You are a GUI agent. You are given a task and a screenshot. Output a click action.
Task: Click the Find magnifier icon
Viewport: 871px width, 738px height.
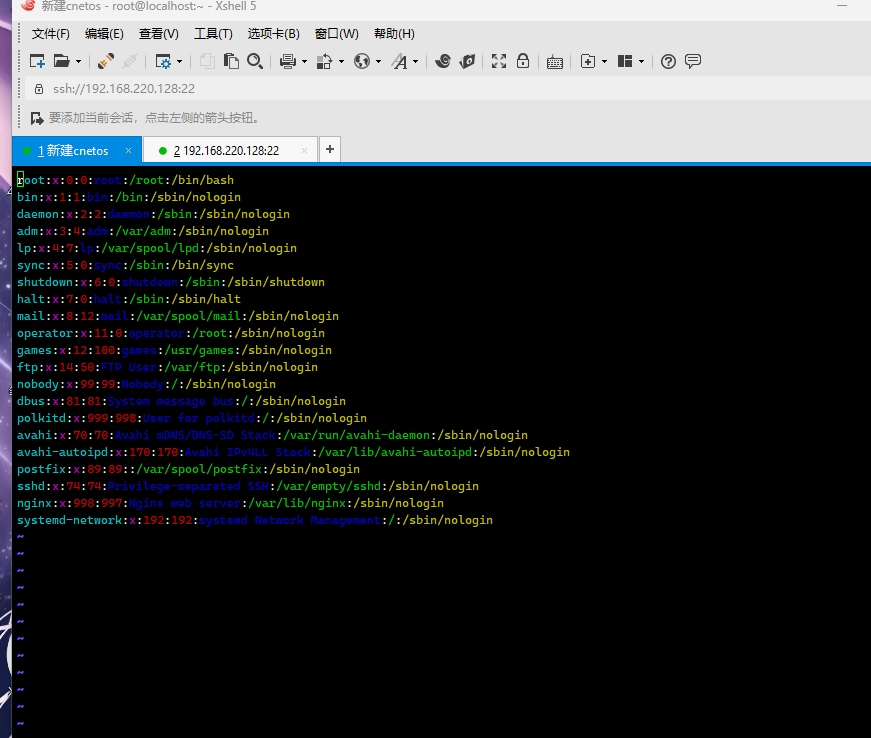255,61
